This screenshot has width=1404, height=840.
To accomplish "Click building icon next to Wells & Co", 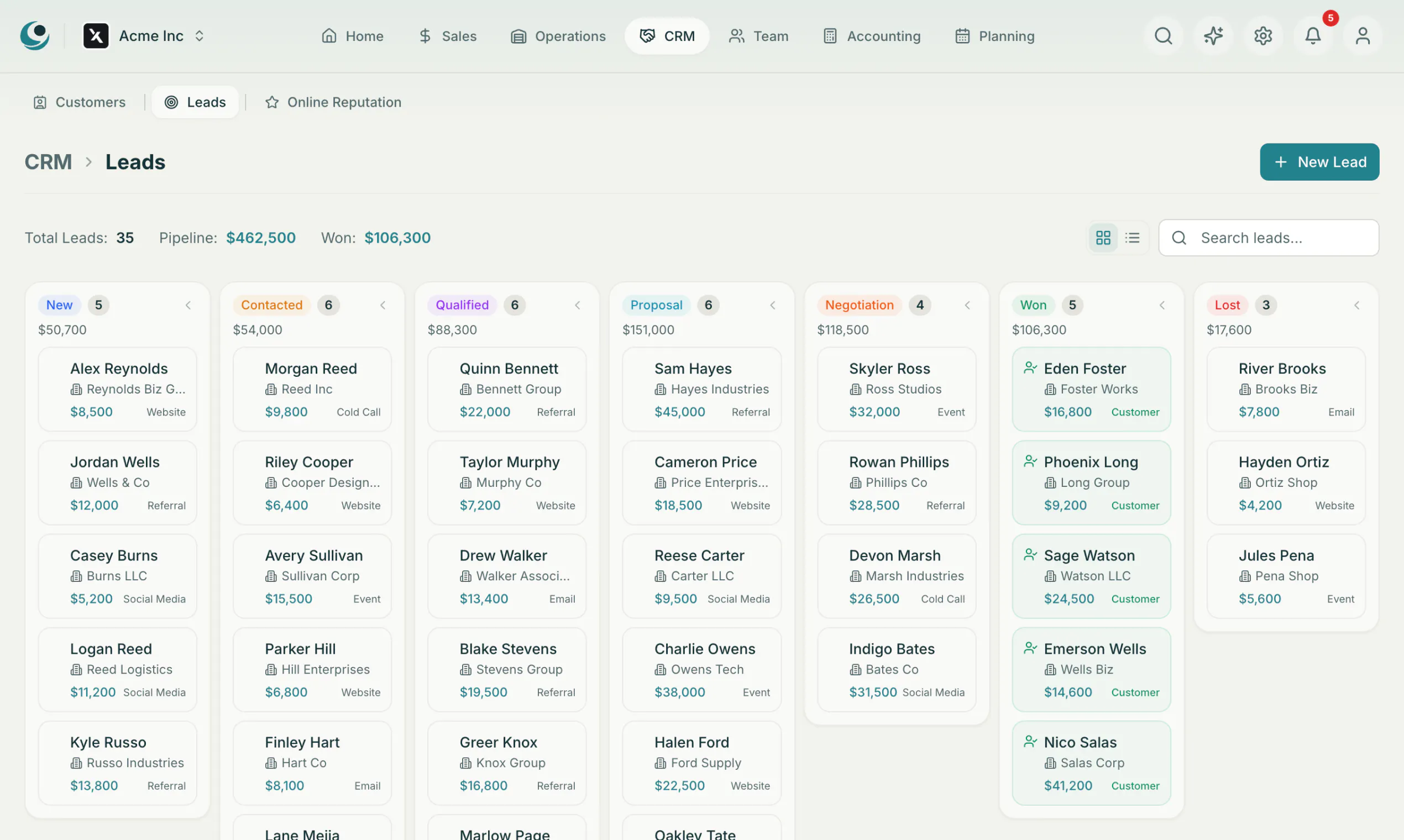I will click(x=76, y=483).
